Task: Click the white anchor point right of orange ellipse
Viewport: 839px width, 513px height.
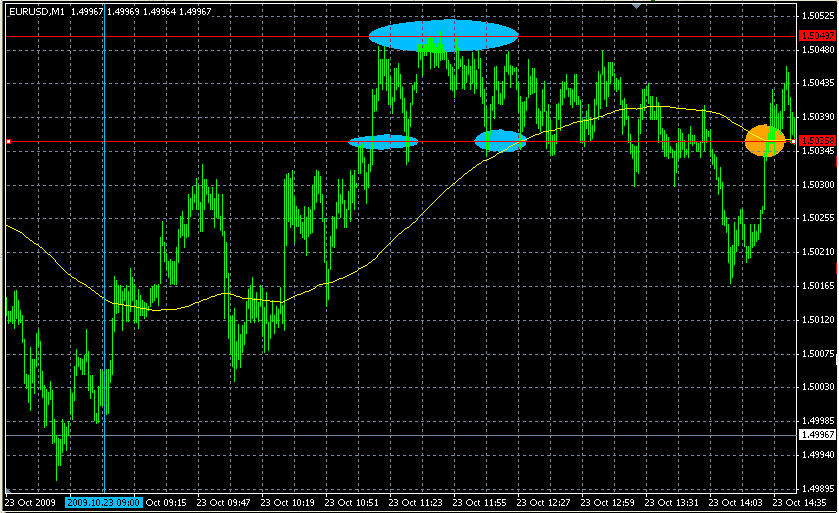Action: (793, 141)
